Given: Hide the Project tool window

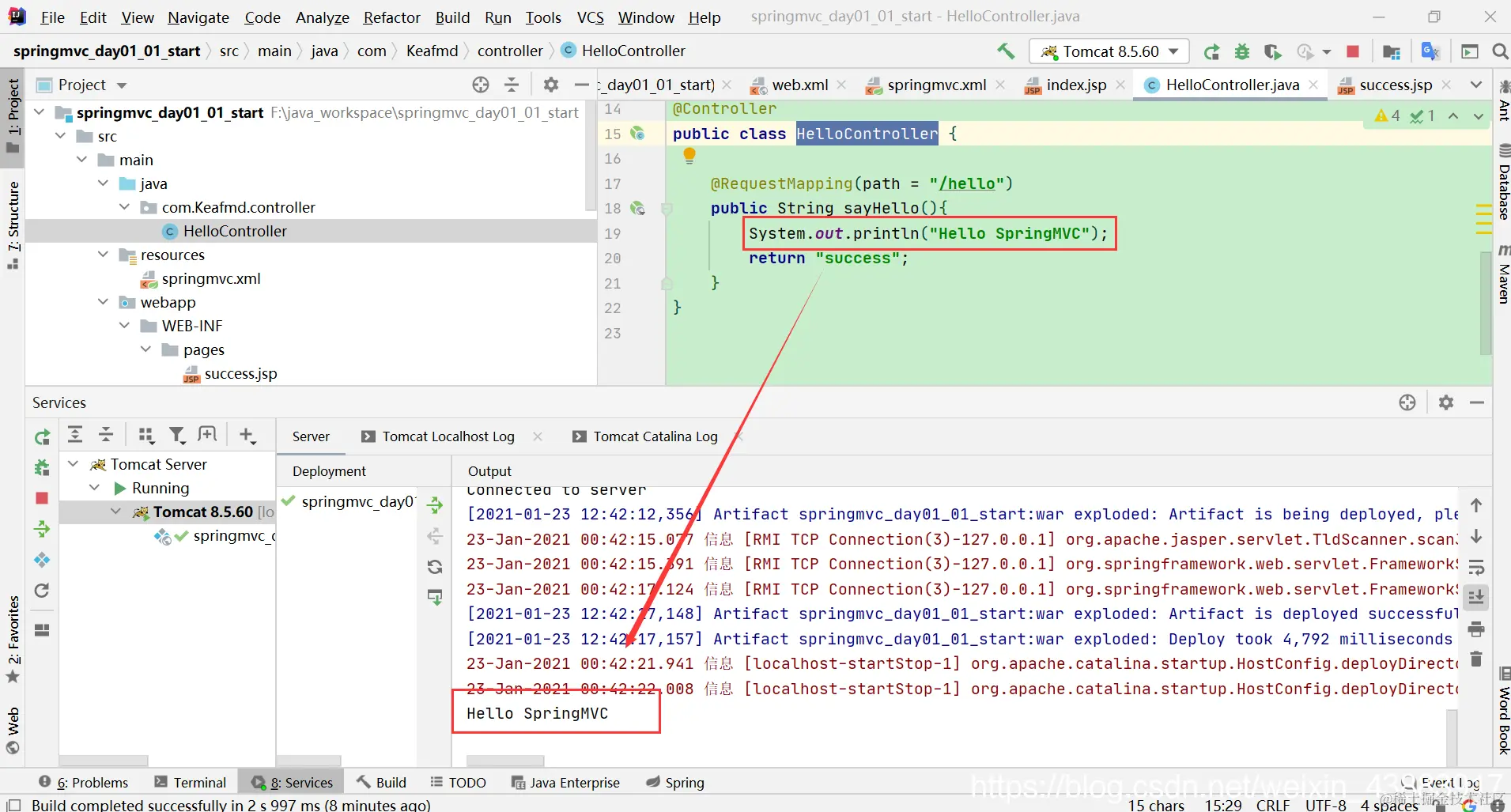Looking at the screenshot, I should [582, 85].
